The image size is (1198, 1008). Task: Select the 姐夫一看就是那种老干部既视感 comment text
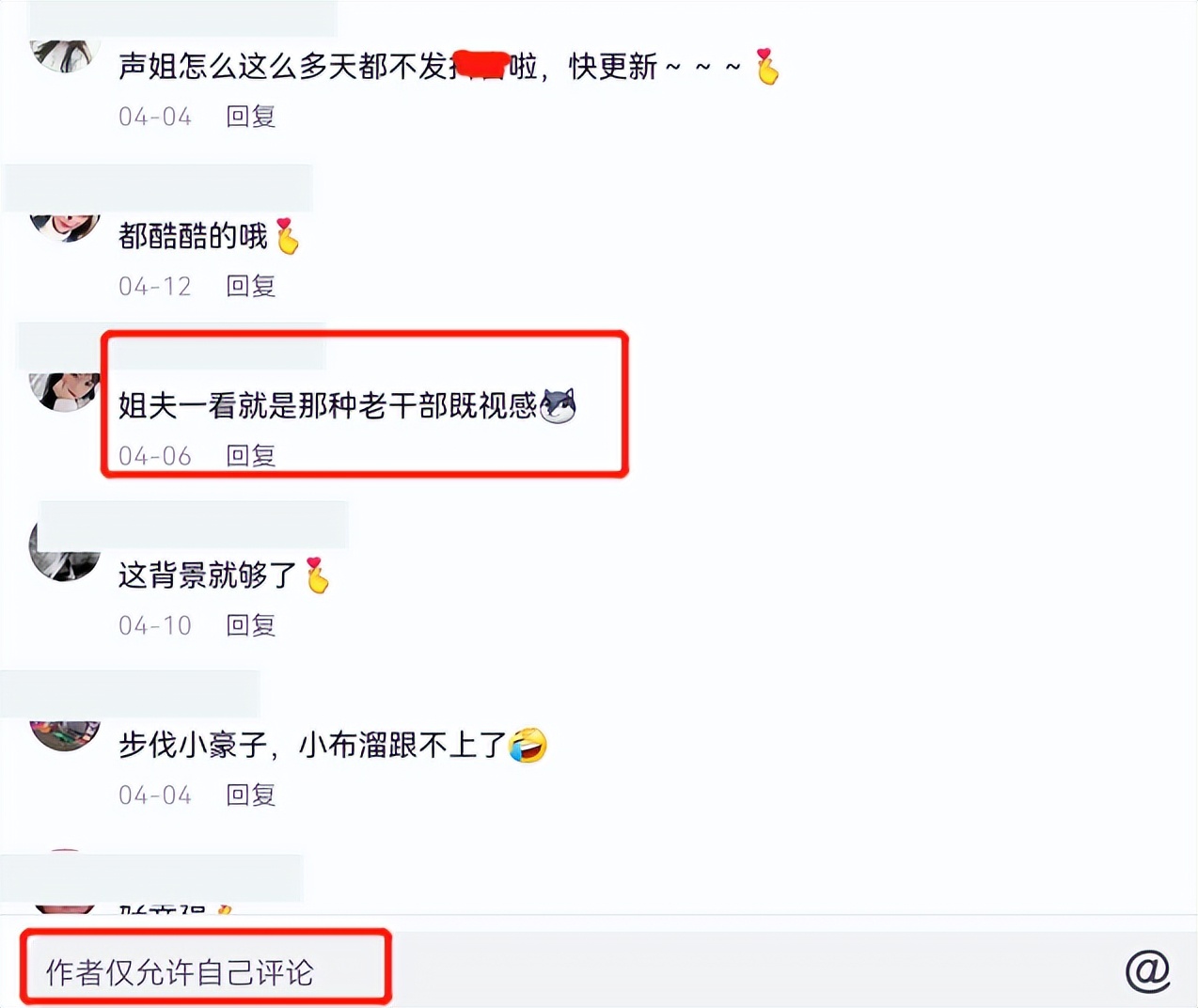(327, 406)
